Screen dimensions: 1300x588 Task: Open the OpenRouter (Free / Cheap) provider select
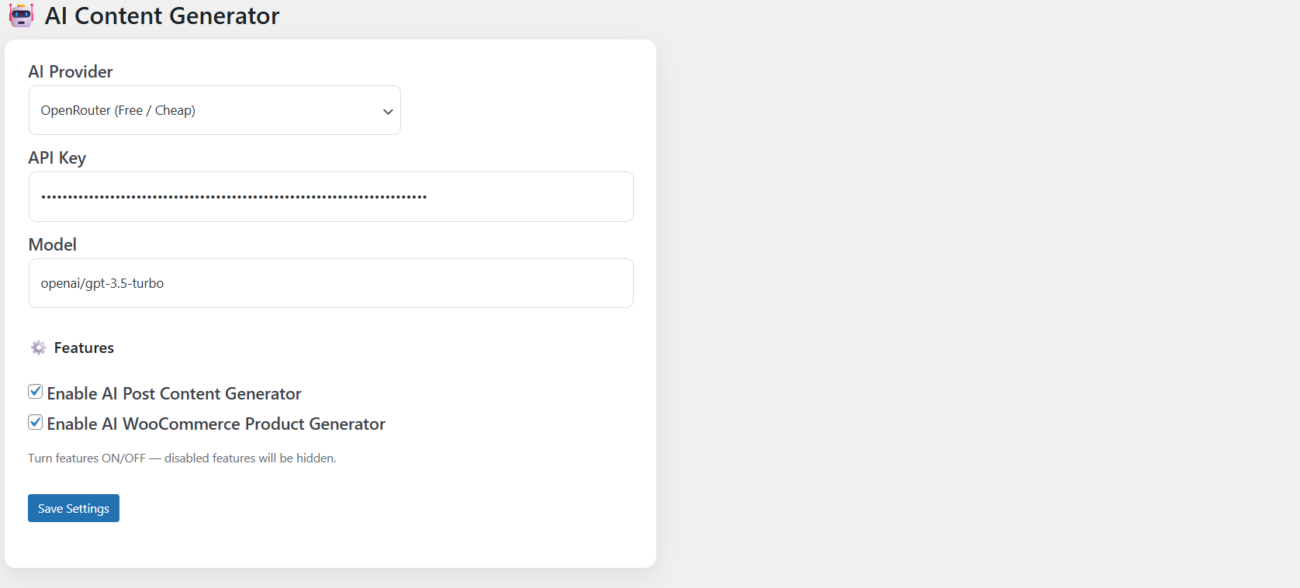pyautogui.click(x=214, y=110)
